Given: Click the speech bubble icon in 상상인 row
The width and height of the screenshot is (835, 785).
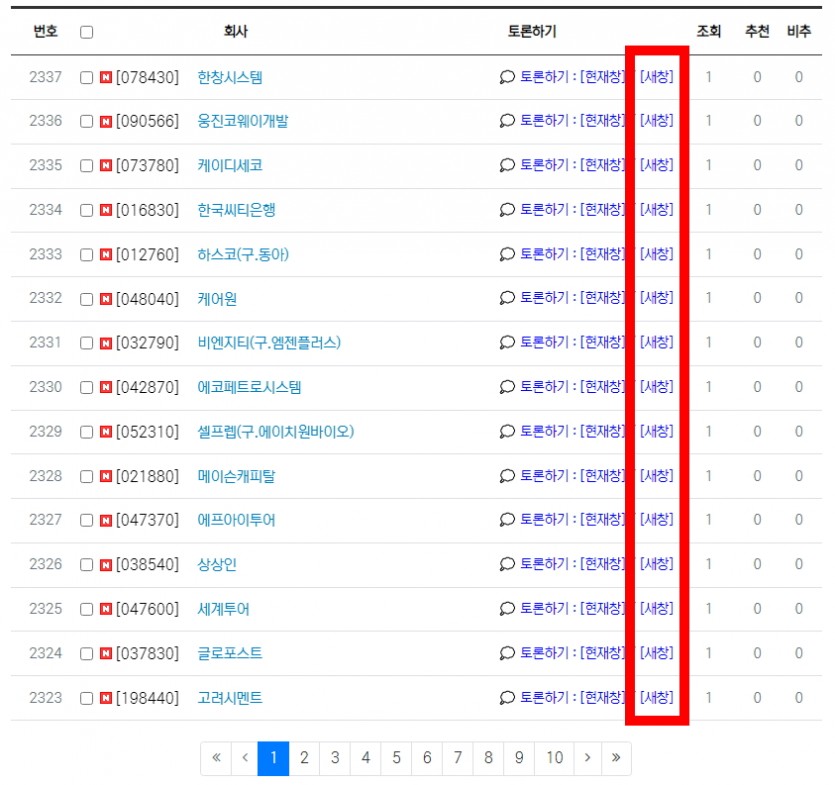Looking at the screenshot, I should click(x=507, y=564).
